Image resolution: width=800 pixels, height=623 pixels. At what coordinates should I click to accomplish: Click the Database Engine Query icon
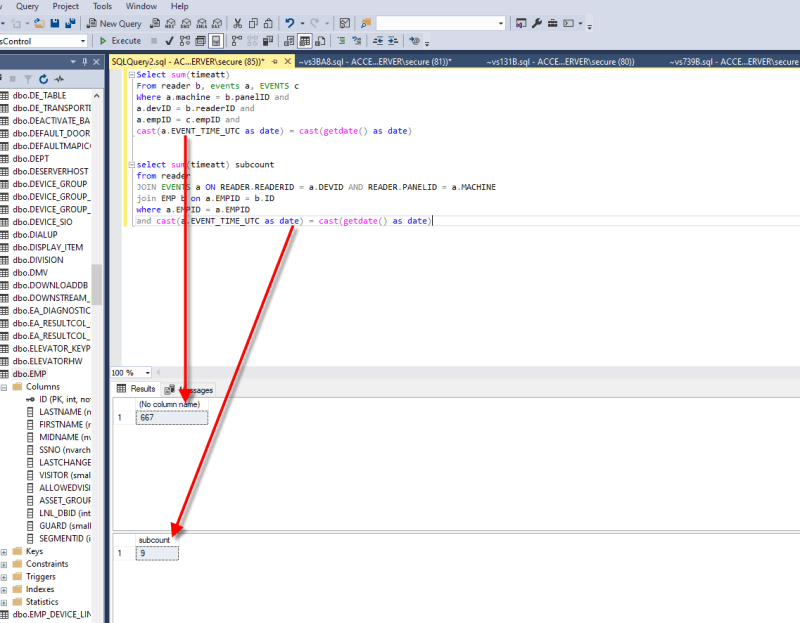click(155, 23)
